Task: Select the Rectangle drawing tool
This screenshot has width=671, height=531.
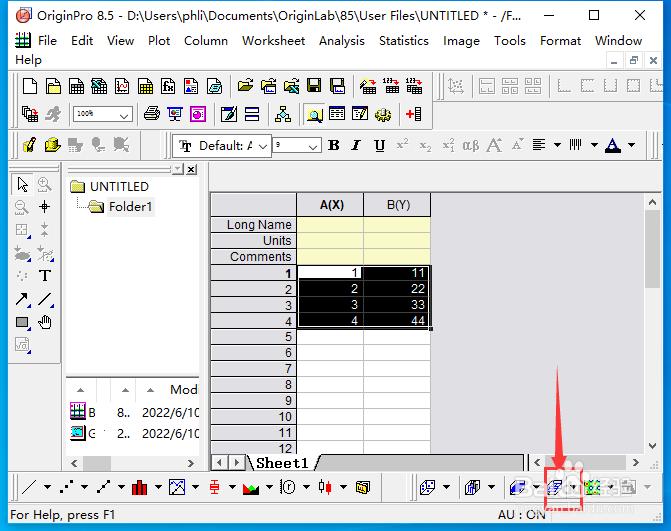Action: click(x=22, y=322)
